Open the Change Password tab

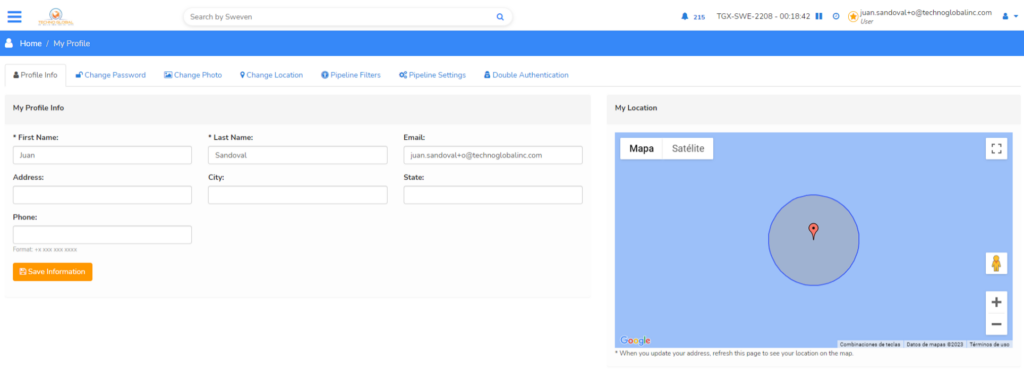(110, 75)
